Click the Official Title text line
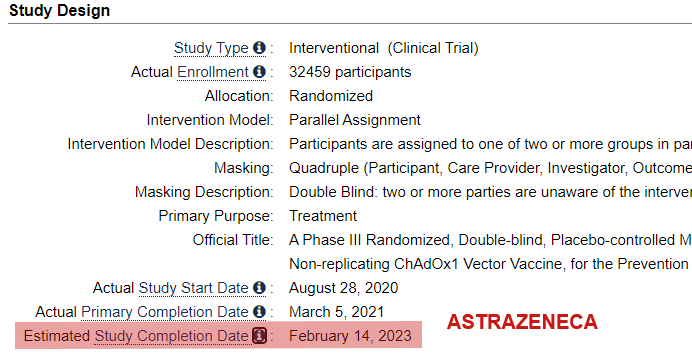Viewport: 692px width, 361px height. pos(490,240)
